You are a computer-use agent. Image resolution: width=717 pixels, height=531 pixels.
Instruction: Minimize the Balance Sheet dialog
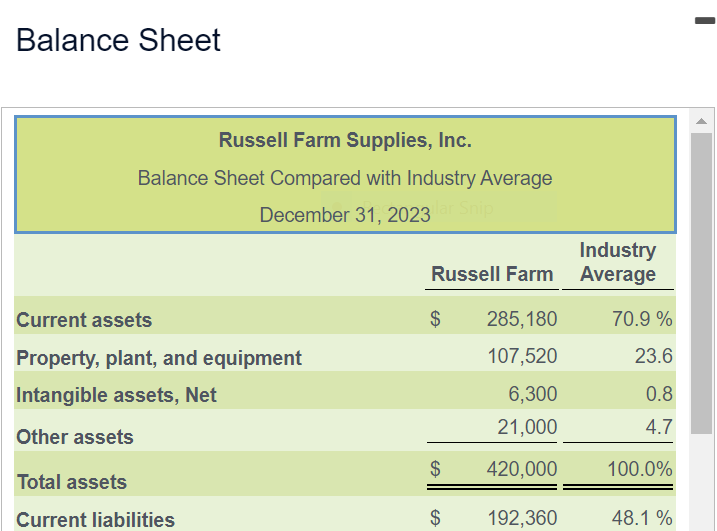705,21
